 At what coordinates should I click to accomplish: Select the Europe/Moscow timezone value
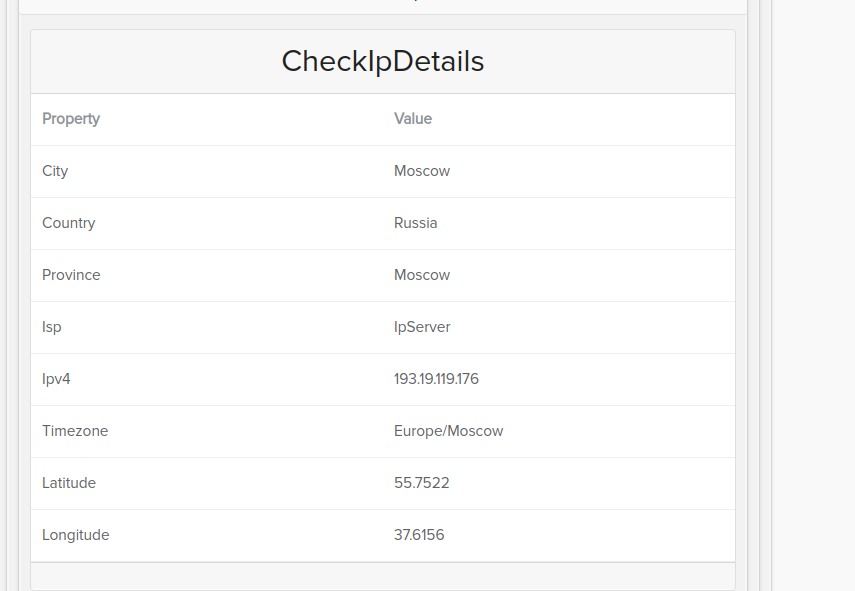click(448, 431)
